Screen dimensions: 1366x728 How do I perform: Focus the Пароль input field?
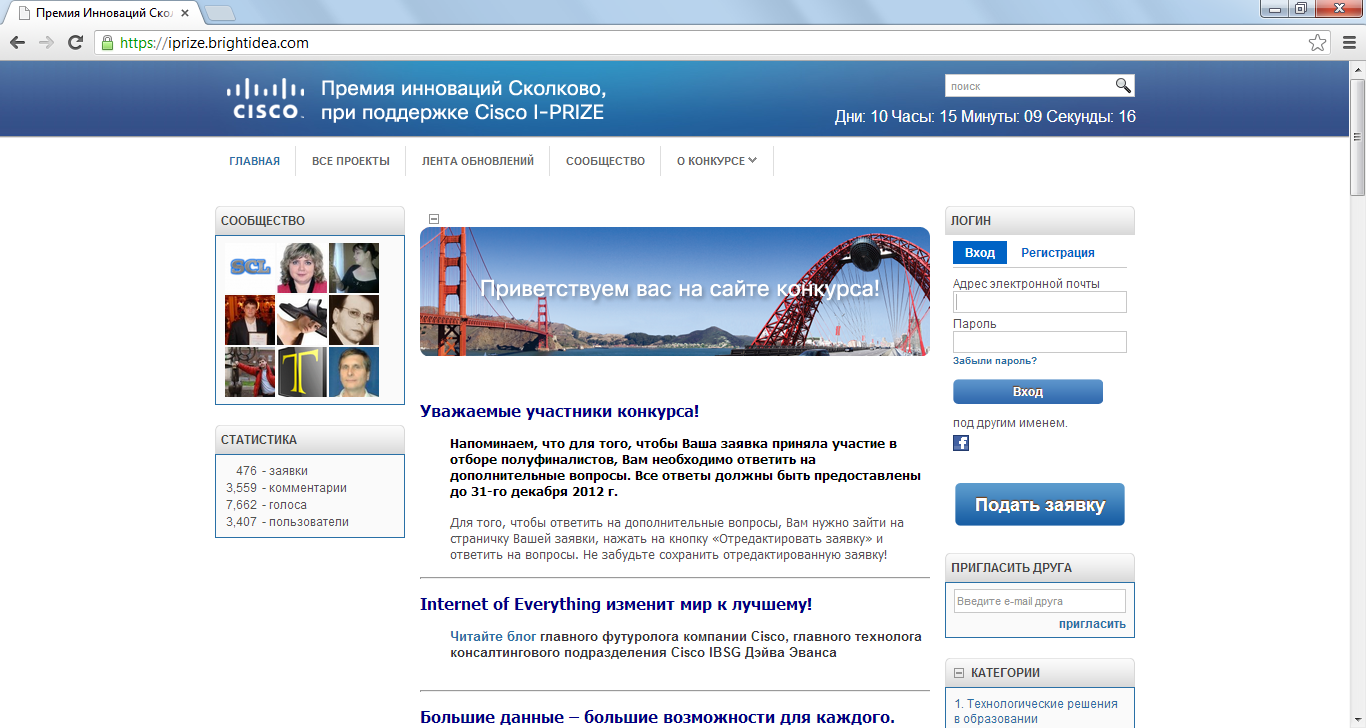pos(1040,342)
